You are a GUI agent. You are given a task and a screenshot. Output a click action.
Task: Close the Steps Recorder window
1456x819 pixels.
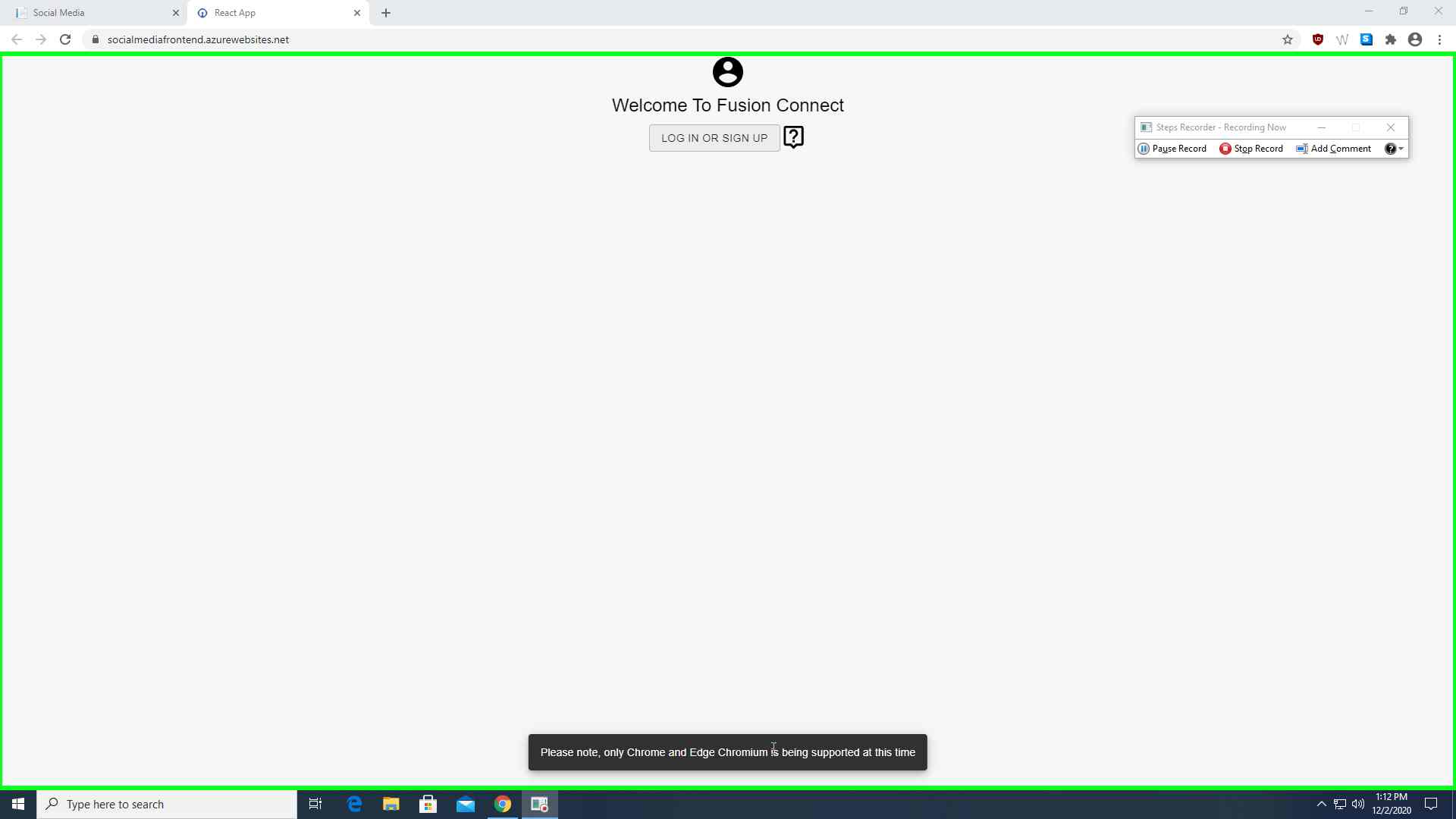pyautogui.click(x=1391, y=127)
